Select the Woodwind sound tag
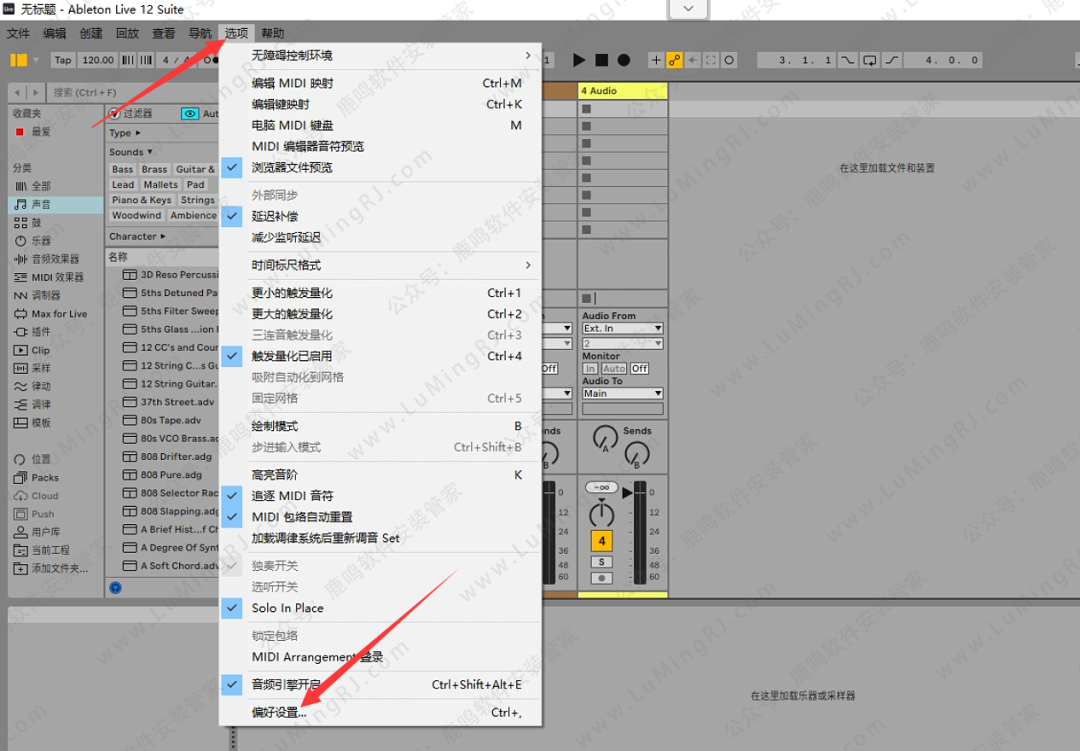 [136, 215]
